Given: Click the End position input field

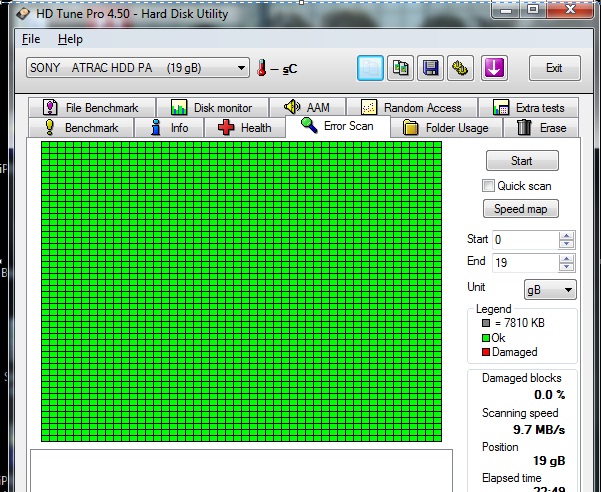Looking at the screenshot, I should pyautogui.click(x=524, y=262).
